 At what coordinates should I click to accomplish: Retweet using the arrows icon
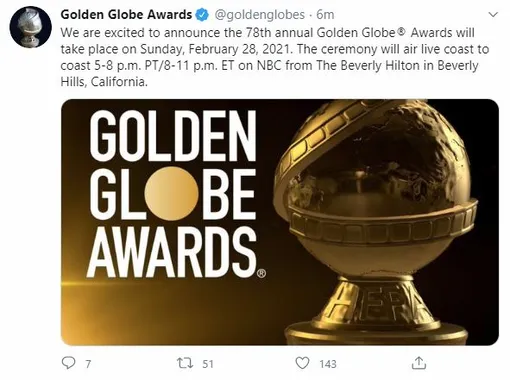pyautogui.click(x=185, y=363)
